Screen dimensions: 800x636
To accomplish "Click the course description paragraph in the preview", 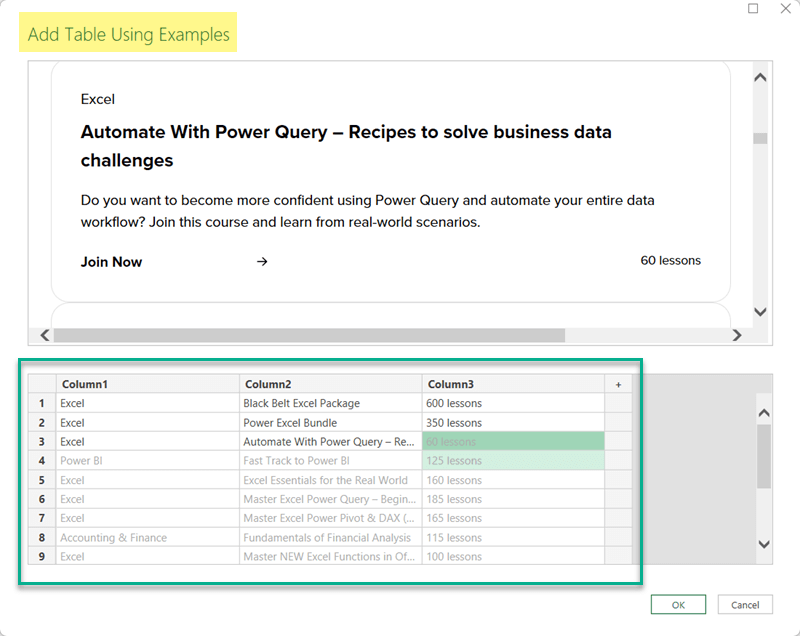I will [x=367, y=211].
